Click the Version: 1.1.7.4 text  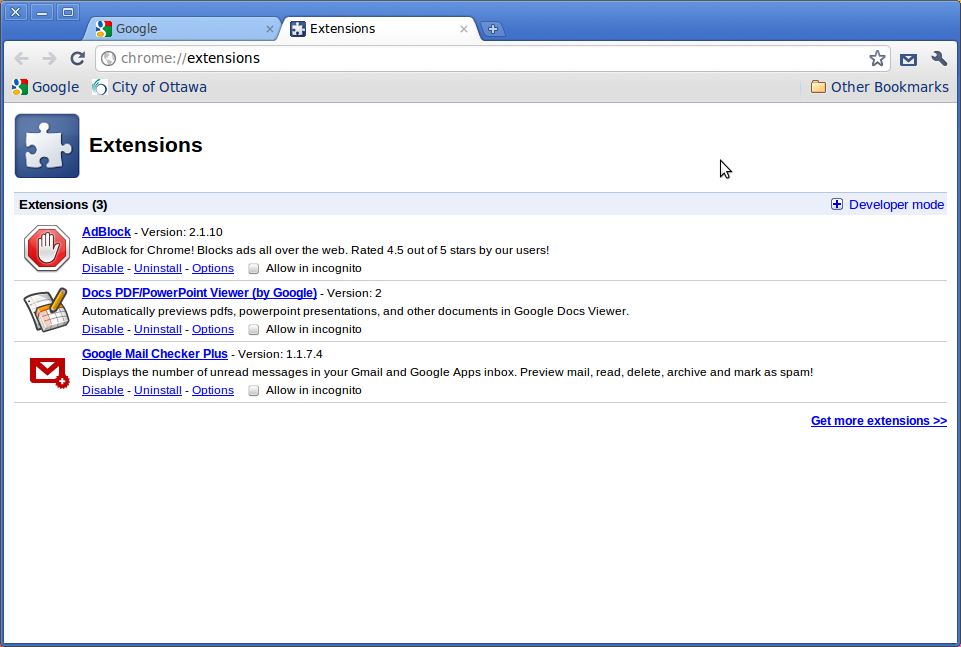click(x=280, y=354)
